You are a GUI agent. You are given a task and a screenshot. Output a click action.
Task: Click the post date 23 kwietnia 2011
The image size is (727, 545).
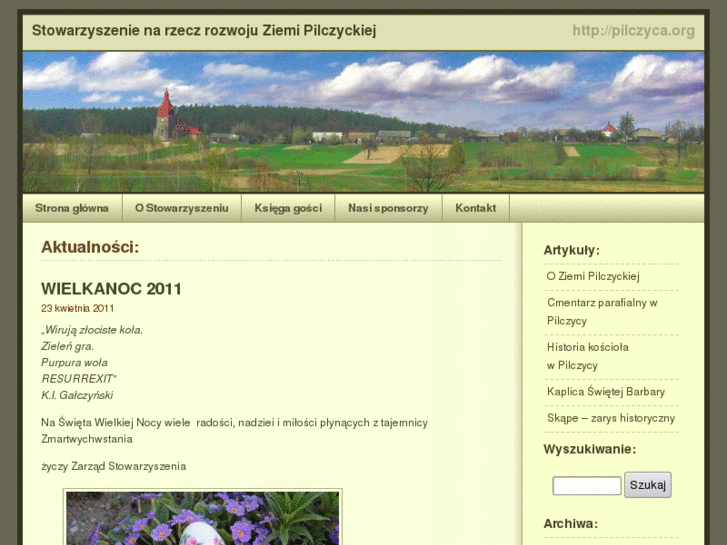[x=77, y=308]
